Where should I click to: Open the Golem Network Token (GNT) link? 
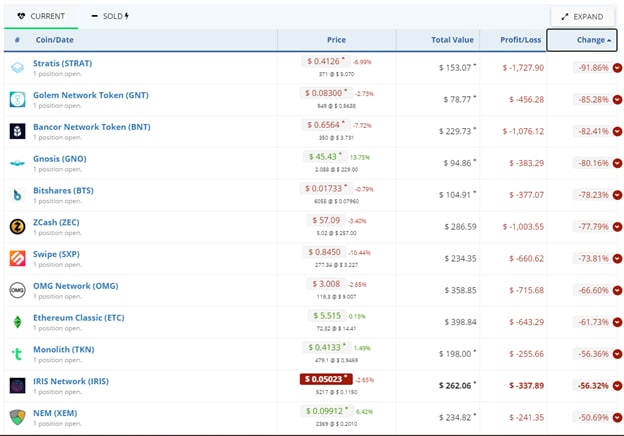click(91, 95)
